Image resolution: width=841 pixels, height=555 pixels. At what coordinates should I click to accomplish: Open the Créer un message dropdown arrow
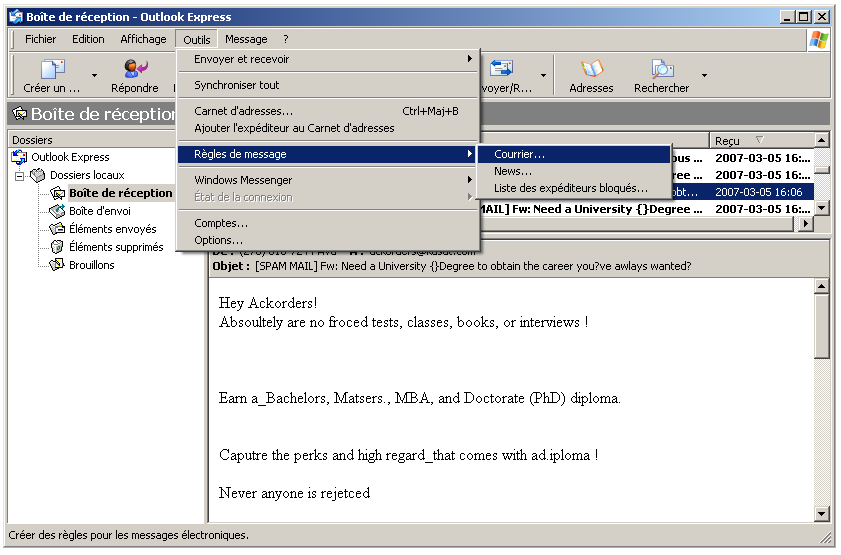[x=94, y=76]
